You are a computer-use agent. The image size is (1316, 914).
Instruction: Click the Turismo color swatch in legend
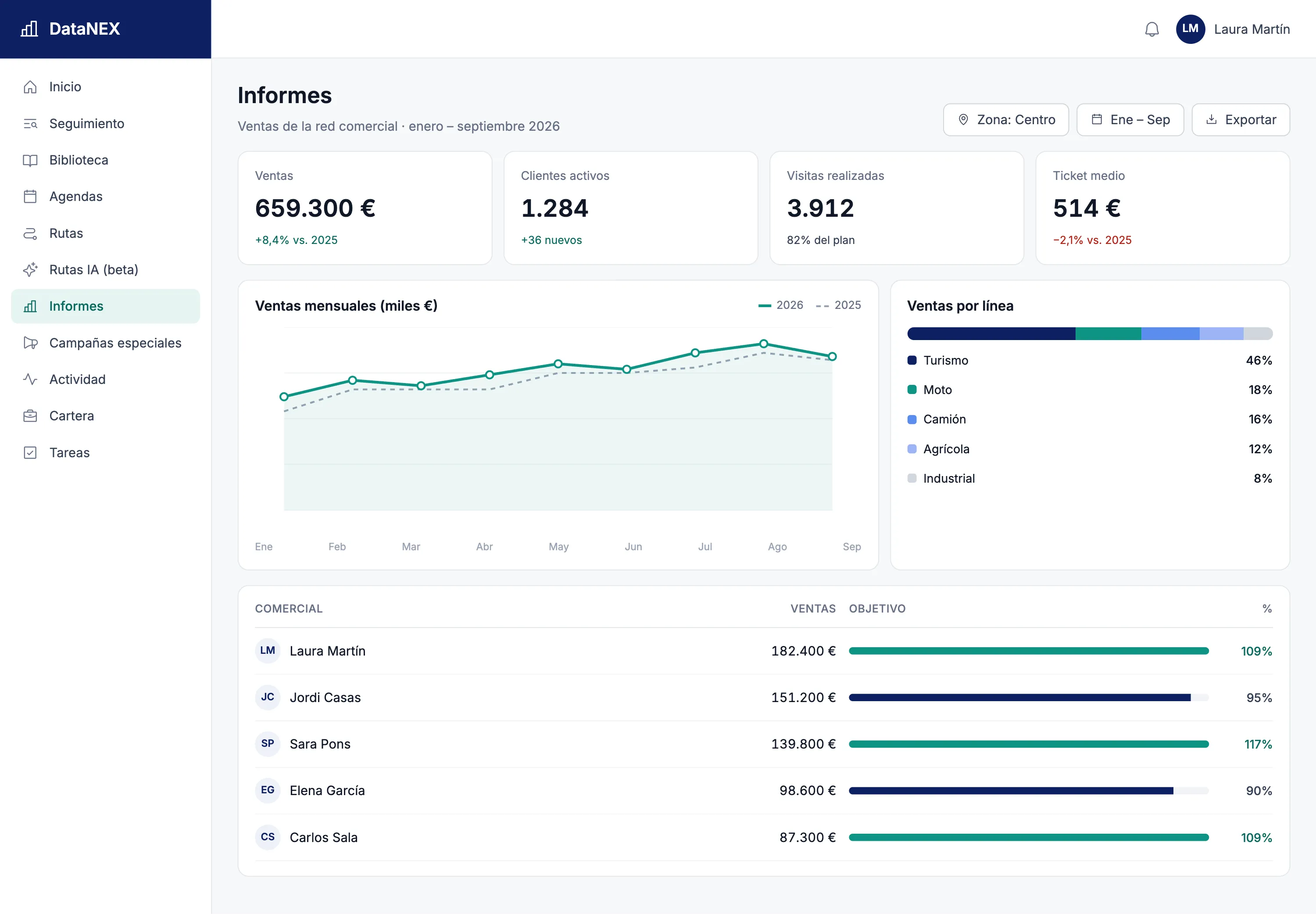912,360
